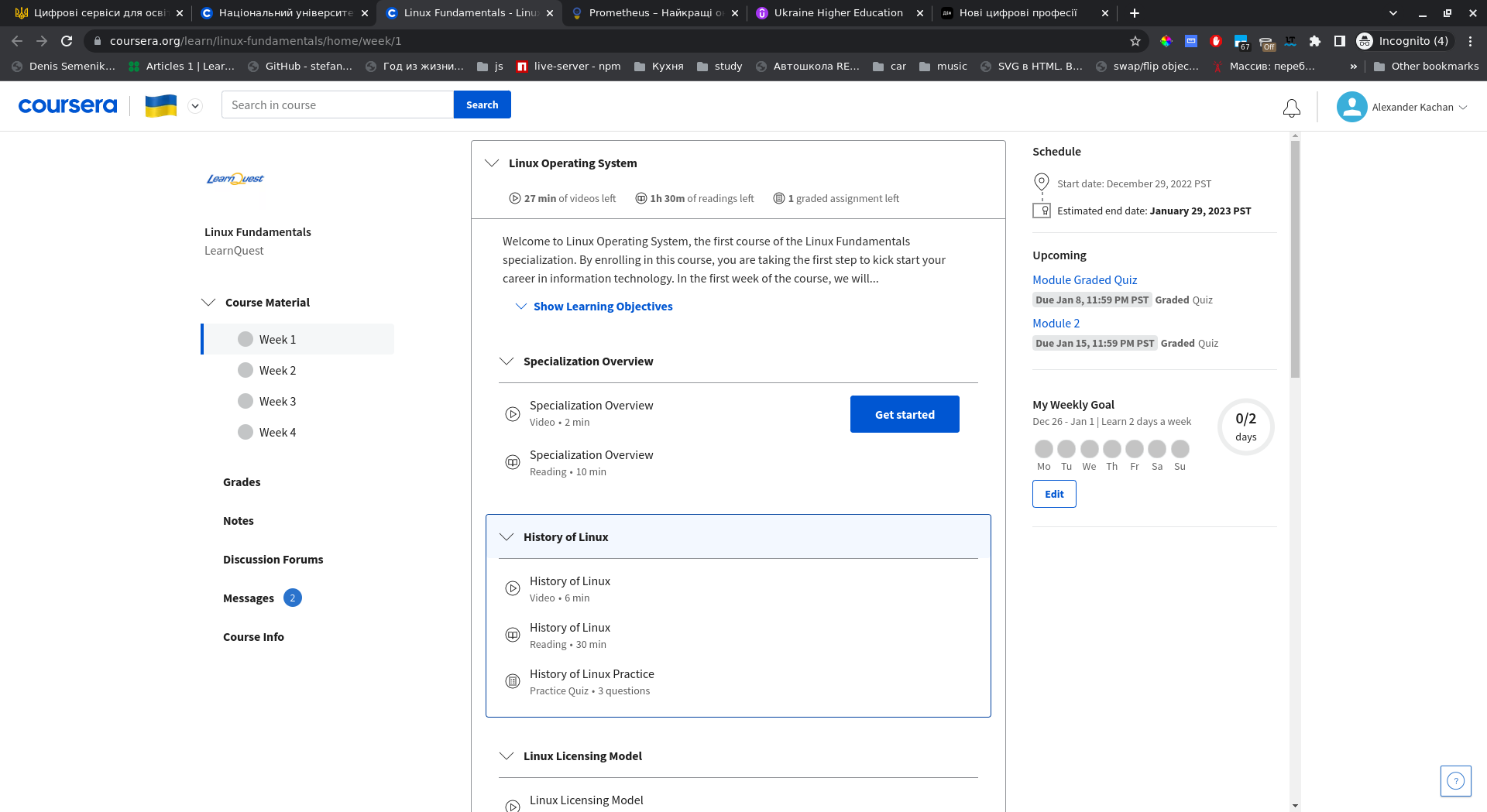This screenshot has width=1487, height=812.
Task: Click the Get started button
Action: click(x=904, y=414)
